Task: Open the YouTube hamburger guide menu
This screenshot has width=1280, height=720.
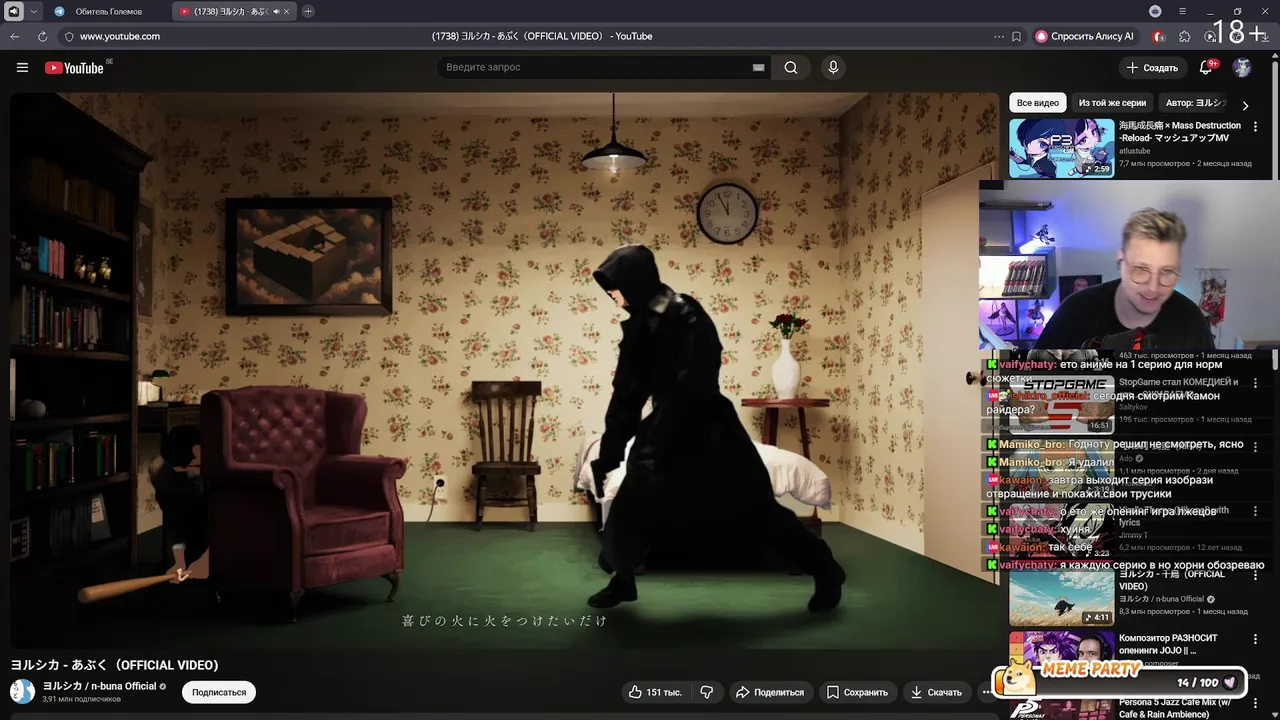Action: tap(22, 67)
